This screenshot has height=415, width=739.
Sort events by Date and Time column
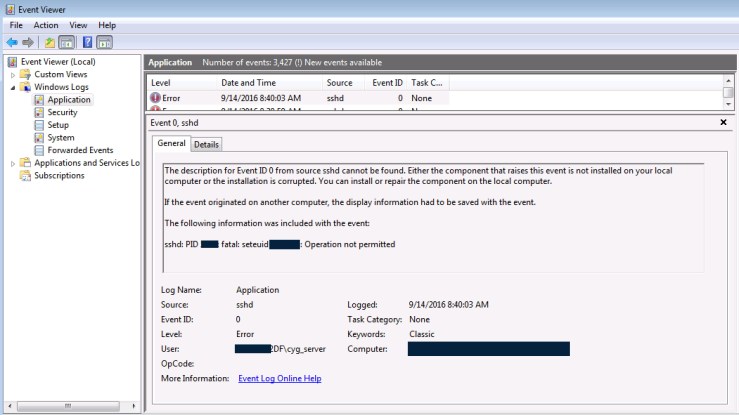248,83
